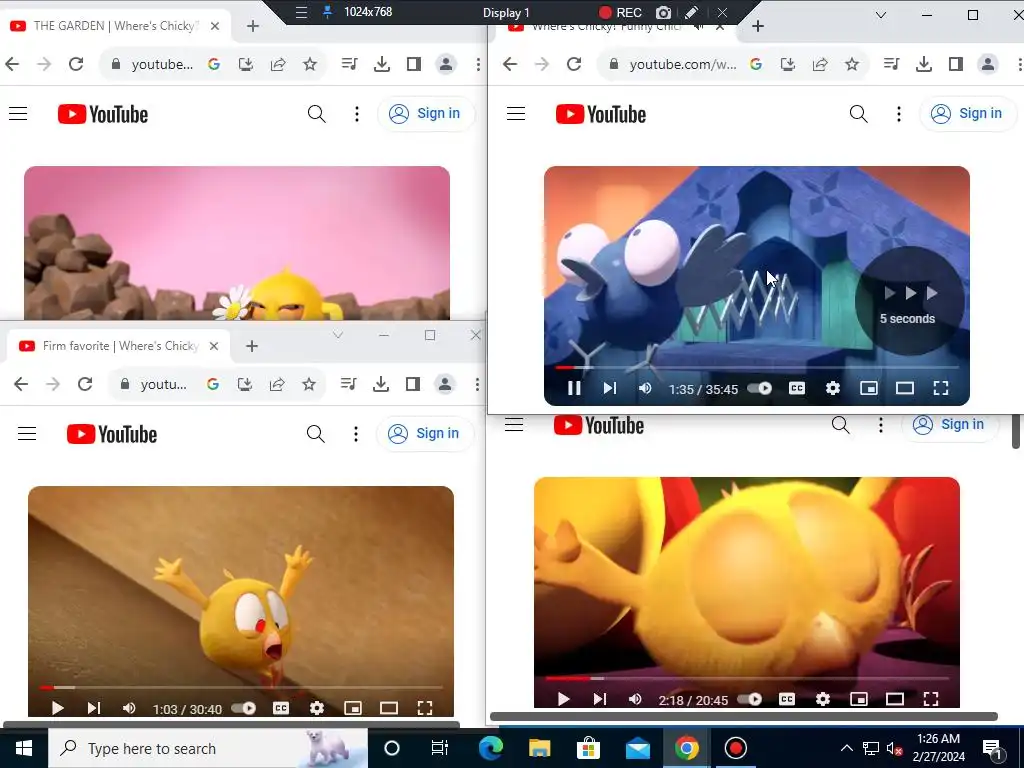The height and width of the screenshot is (768, 1024).
Task: Close the THE GARDEN tab
Action: coord(215,26)
